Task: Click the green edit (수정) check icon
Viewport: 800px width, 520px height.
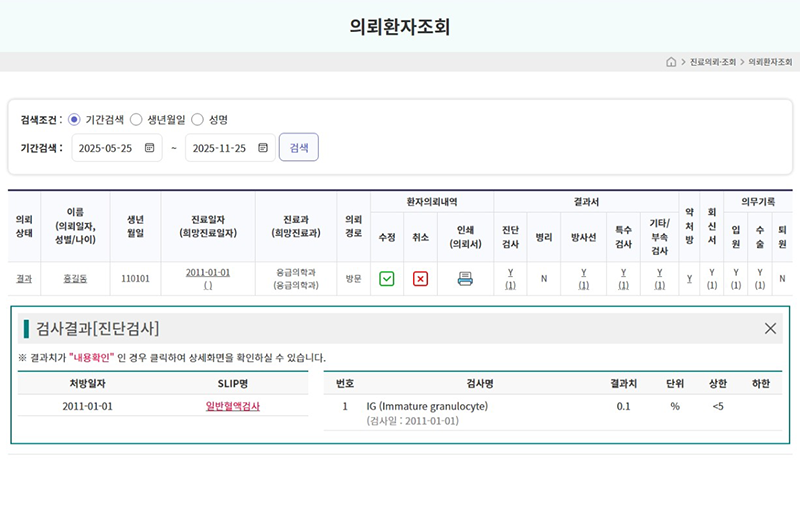Action: point(387,279)
